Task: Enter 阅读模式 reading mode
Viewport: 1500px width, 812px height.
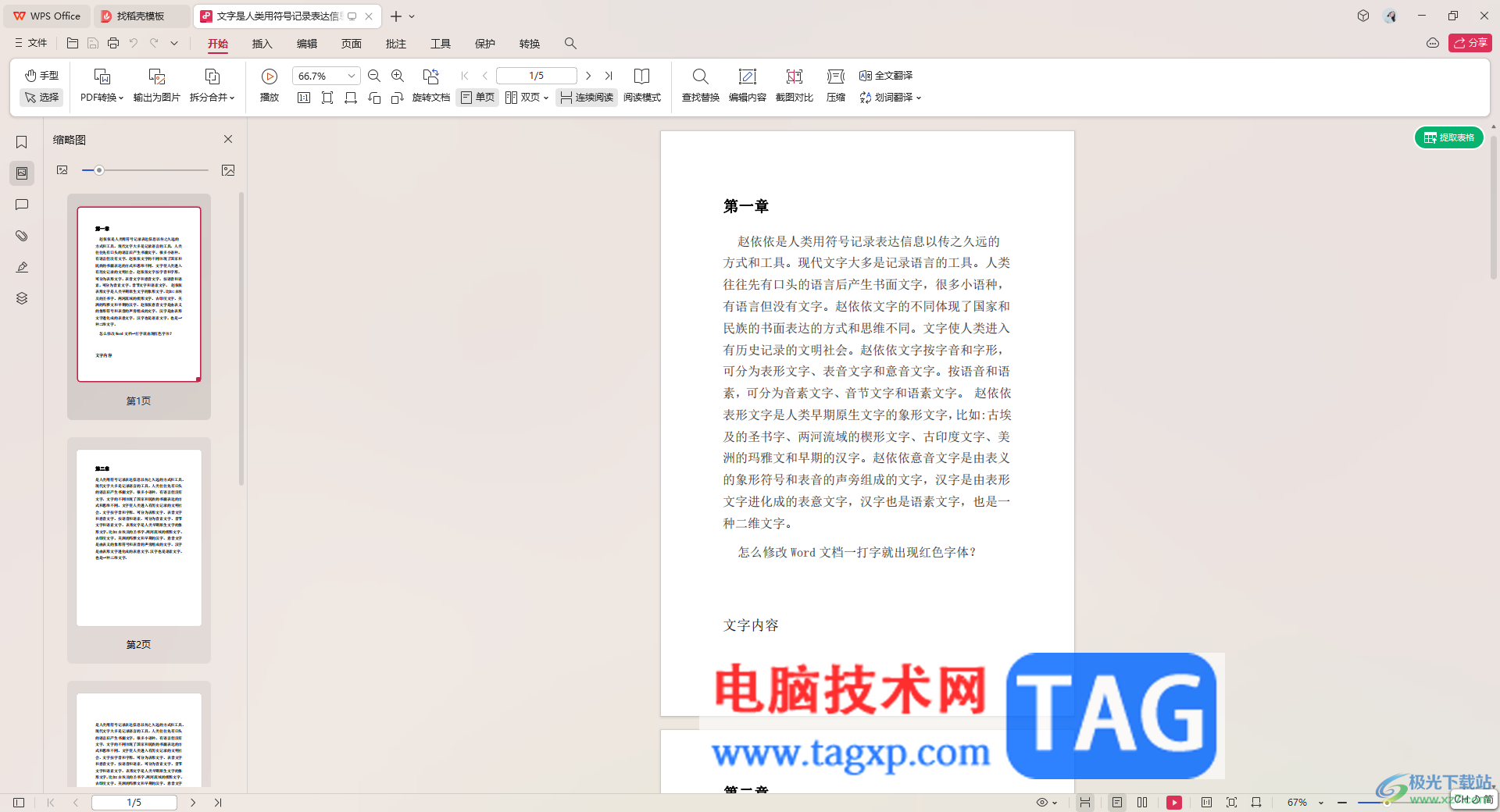Action: tap(642, 84)
